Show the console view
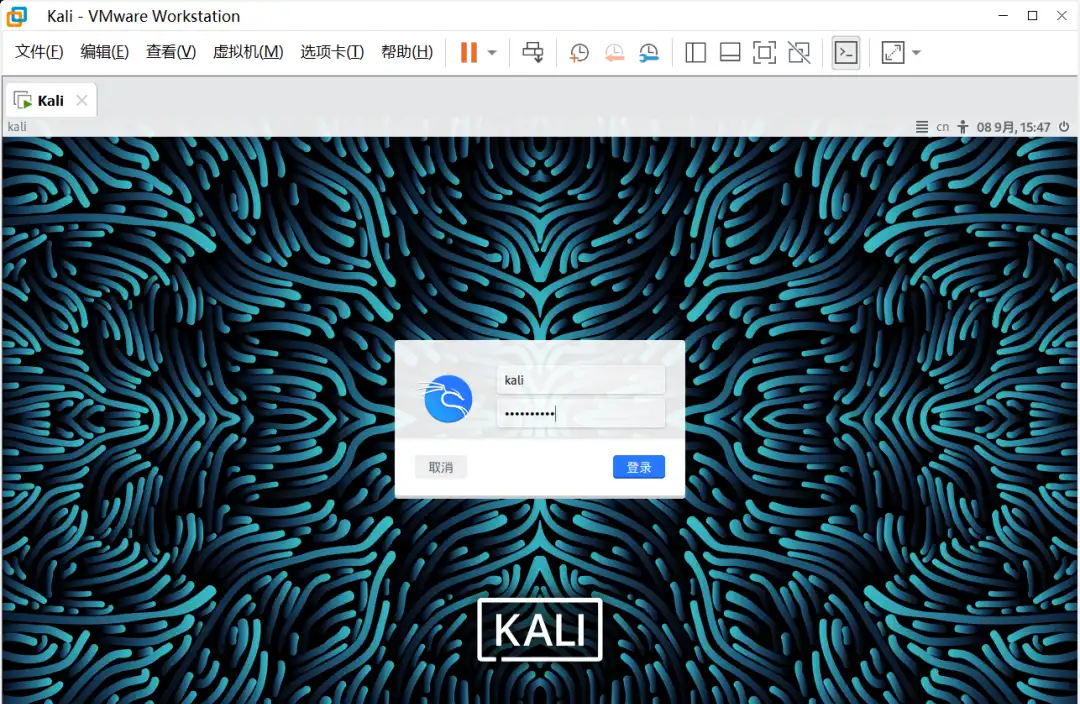 pyautogui.click(x=846, y=53)
